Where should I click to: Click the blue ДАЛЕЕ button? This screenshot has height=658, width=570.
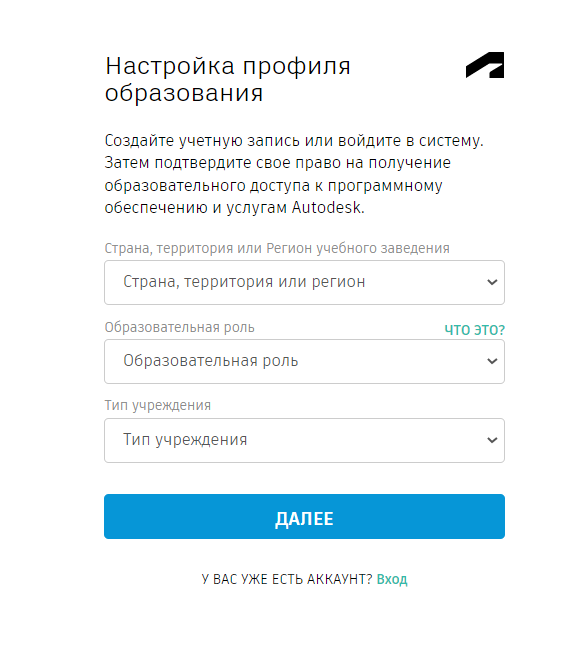[x=304, y=516]
